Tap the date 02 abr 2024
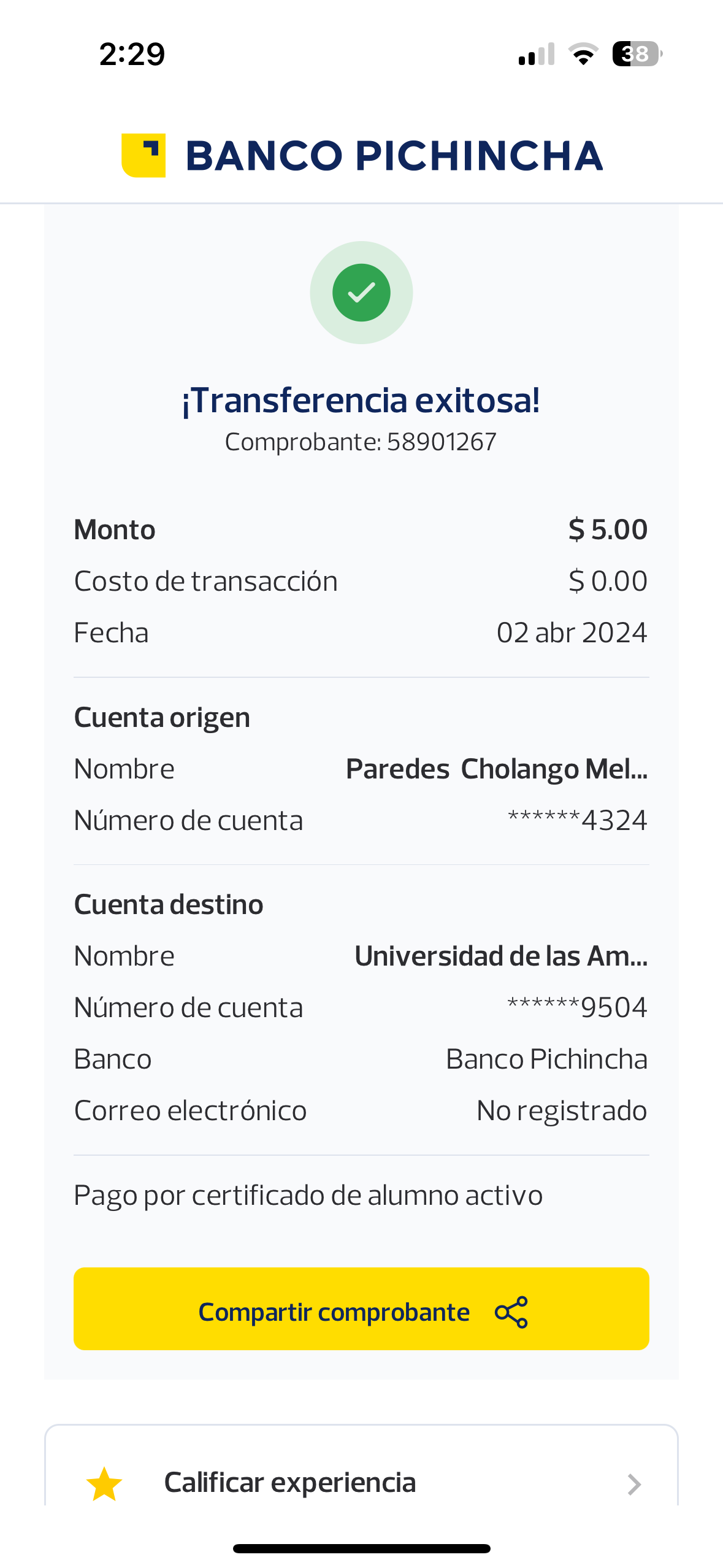Viewport: 723px width, 1568px height. point(572,632)
